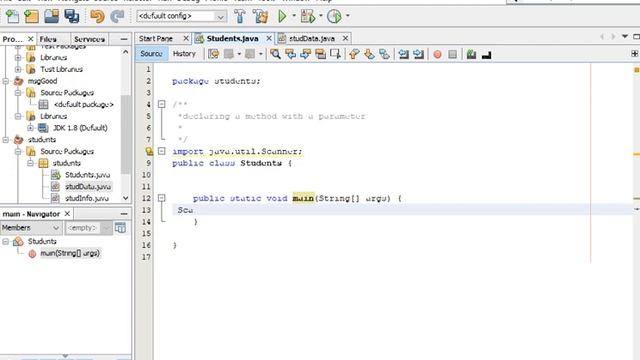
Task: Toggle highlight search in editor toolbar
Action: [320, 54]
